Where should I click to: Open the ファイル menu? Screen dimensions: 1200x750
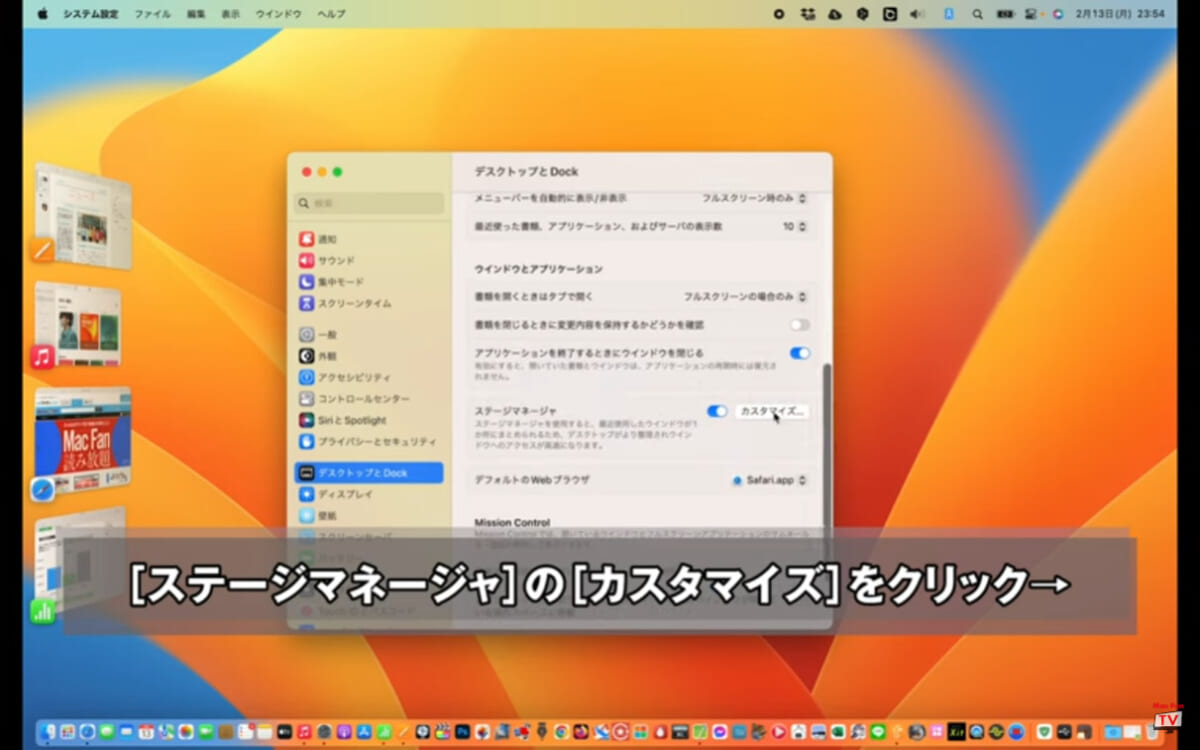(152, 15)
